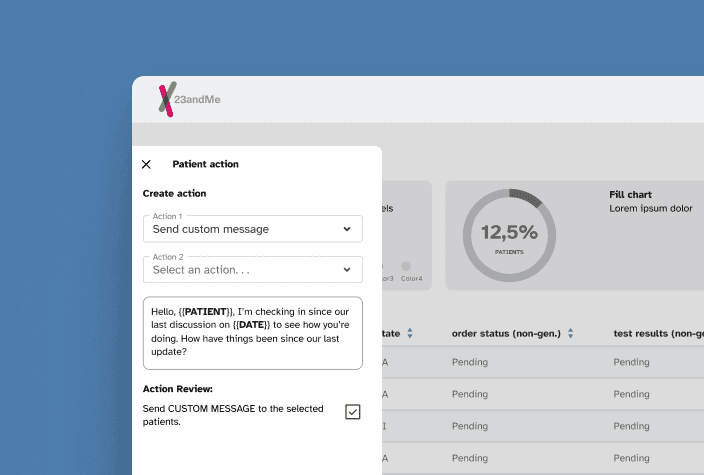The width and height of the screenshot is (704, 475).
Task: Click the custom message text box
Action: [x=253, y=333]
